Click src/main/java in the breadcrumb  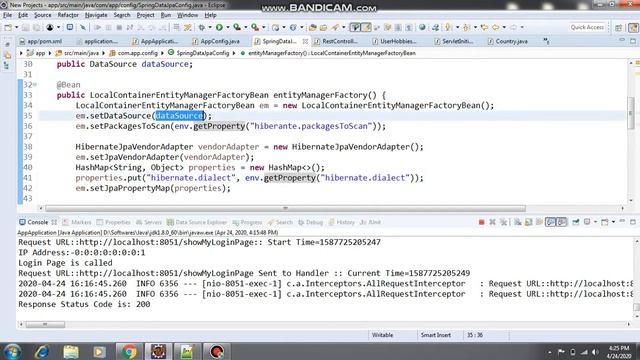(82, 53)
